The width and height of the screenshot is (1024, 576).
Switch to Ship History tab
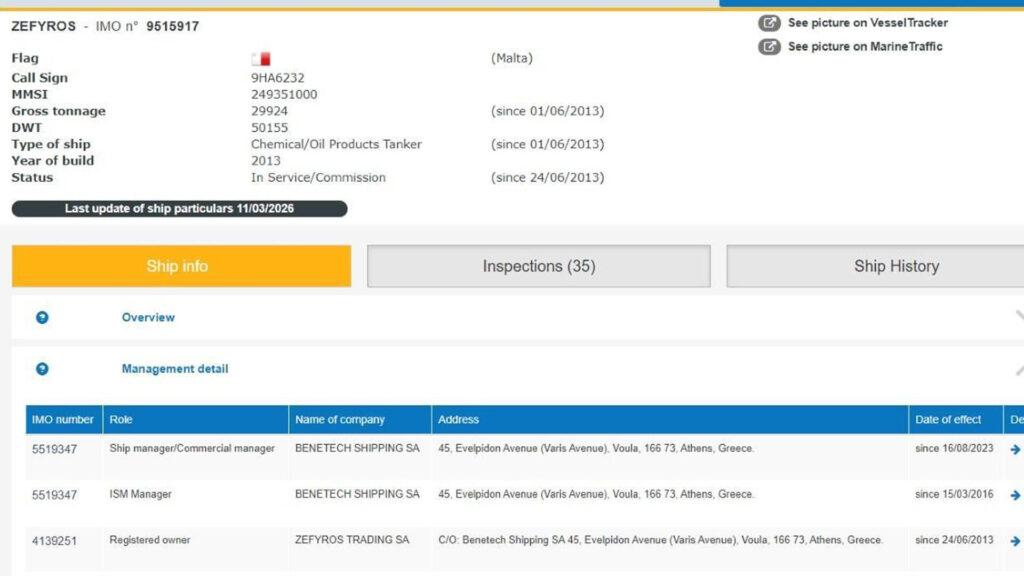pos(875,266)
